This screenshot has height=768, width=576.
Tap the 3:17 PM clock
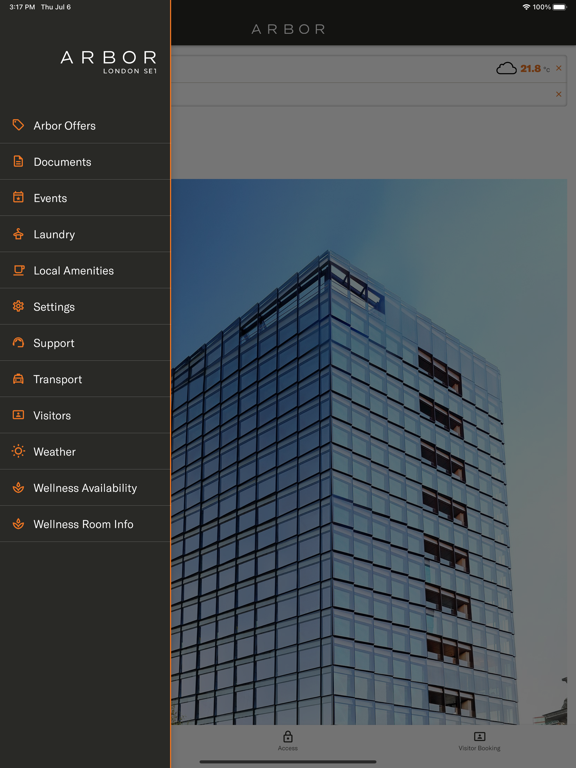pyautogui.click(x=22, y=7)
